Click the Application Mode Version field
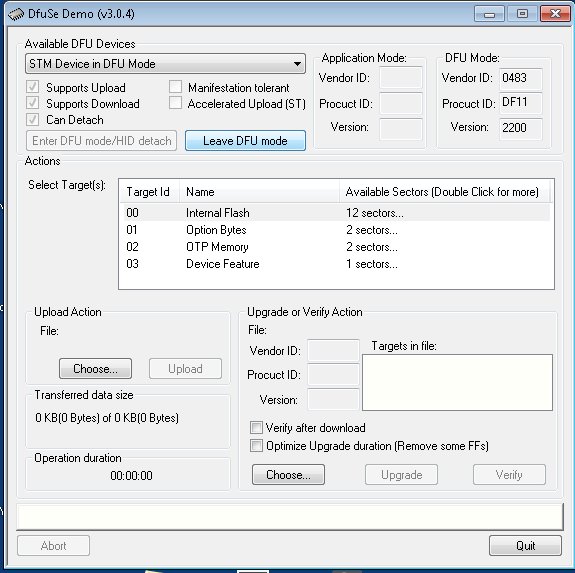 point(401,128)
